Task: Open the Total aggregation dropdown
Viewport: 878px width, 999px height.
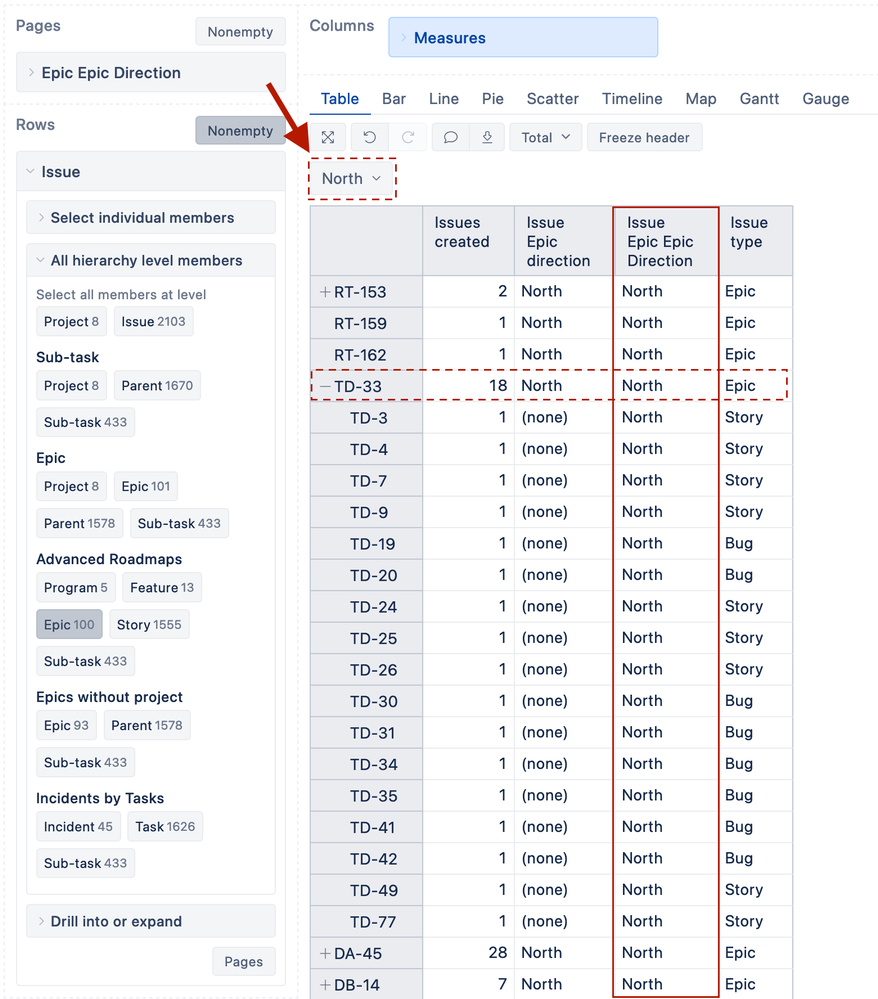Action: (x=545, y=137)
